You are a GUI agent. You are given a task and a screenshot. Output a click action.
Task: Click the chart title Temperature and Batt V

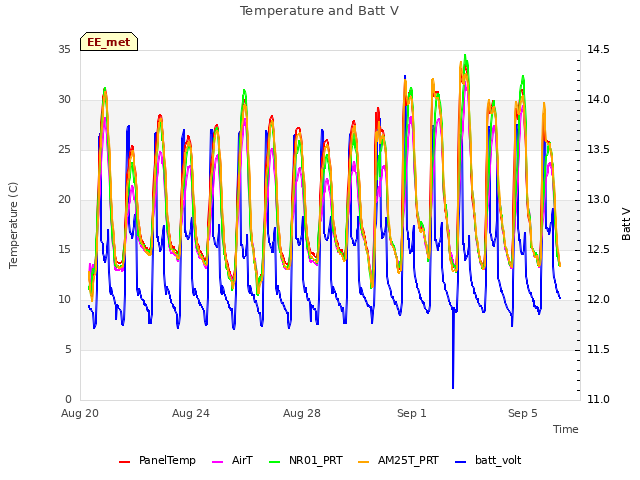pyautogui.click(x=319, y=11)
